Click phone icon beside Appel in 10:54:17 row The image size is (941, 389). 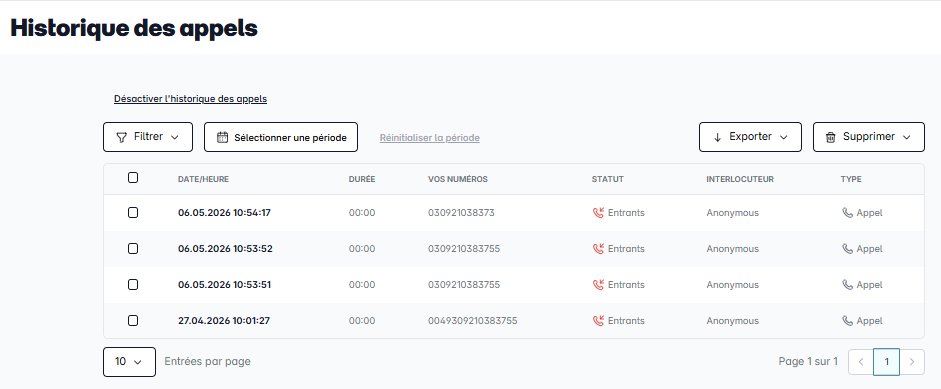coord(847,213)
